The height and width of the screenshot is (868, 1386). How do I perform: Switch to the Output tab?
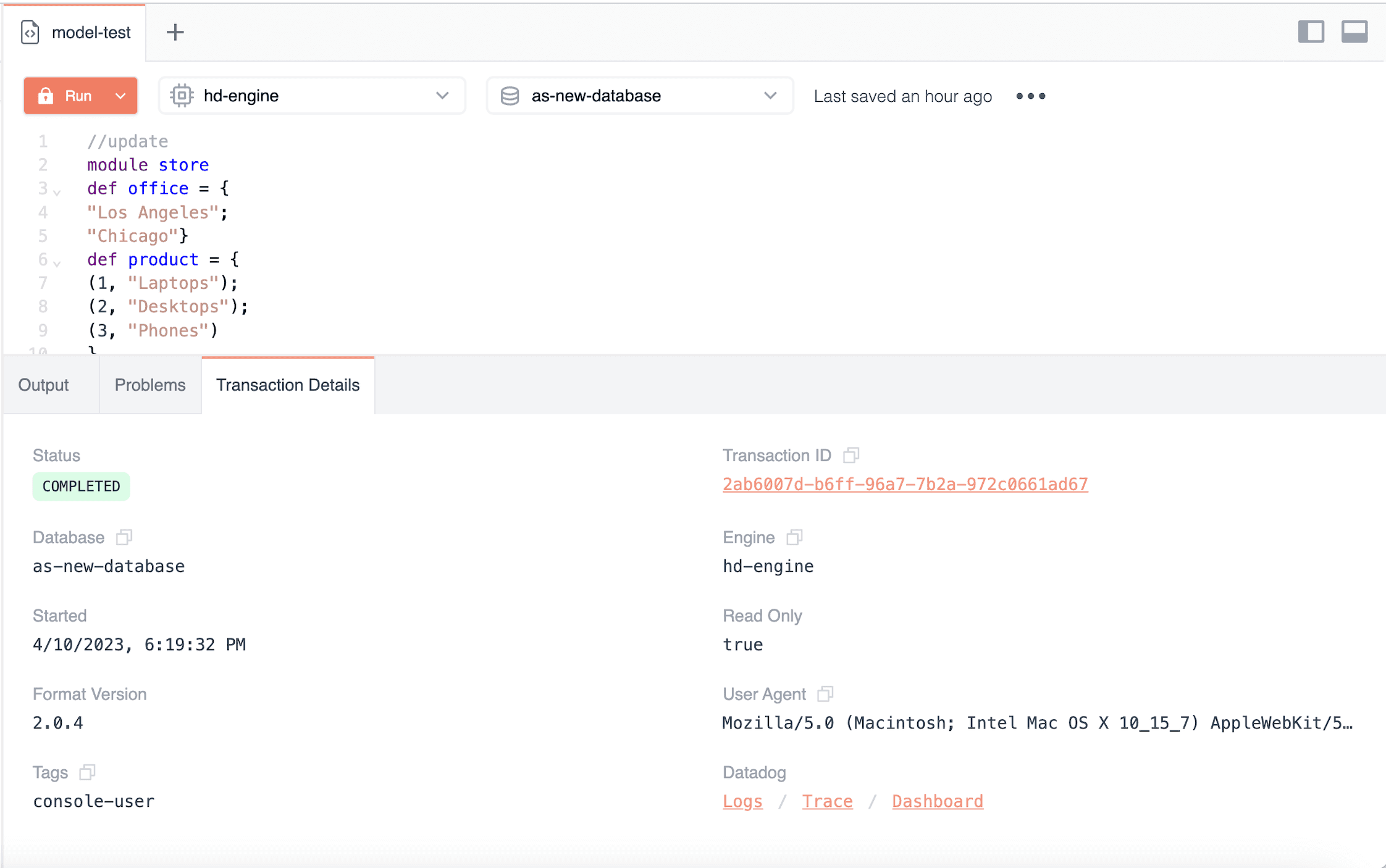[43, 385]
